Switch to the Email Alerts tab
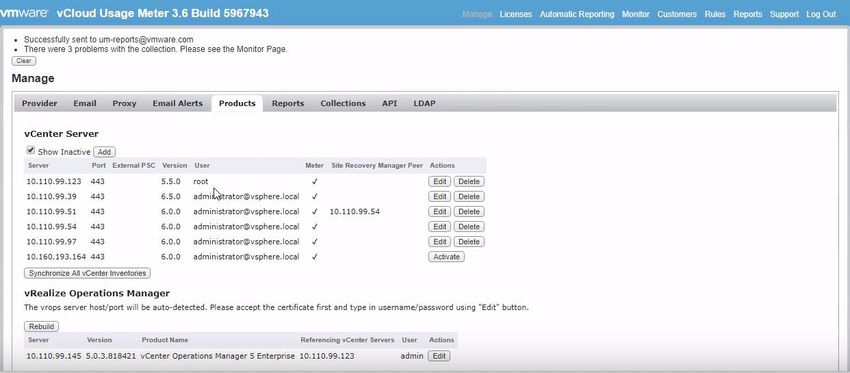The height and width of the screenshot is (373, 850). tap(177, 103)
